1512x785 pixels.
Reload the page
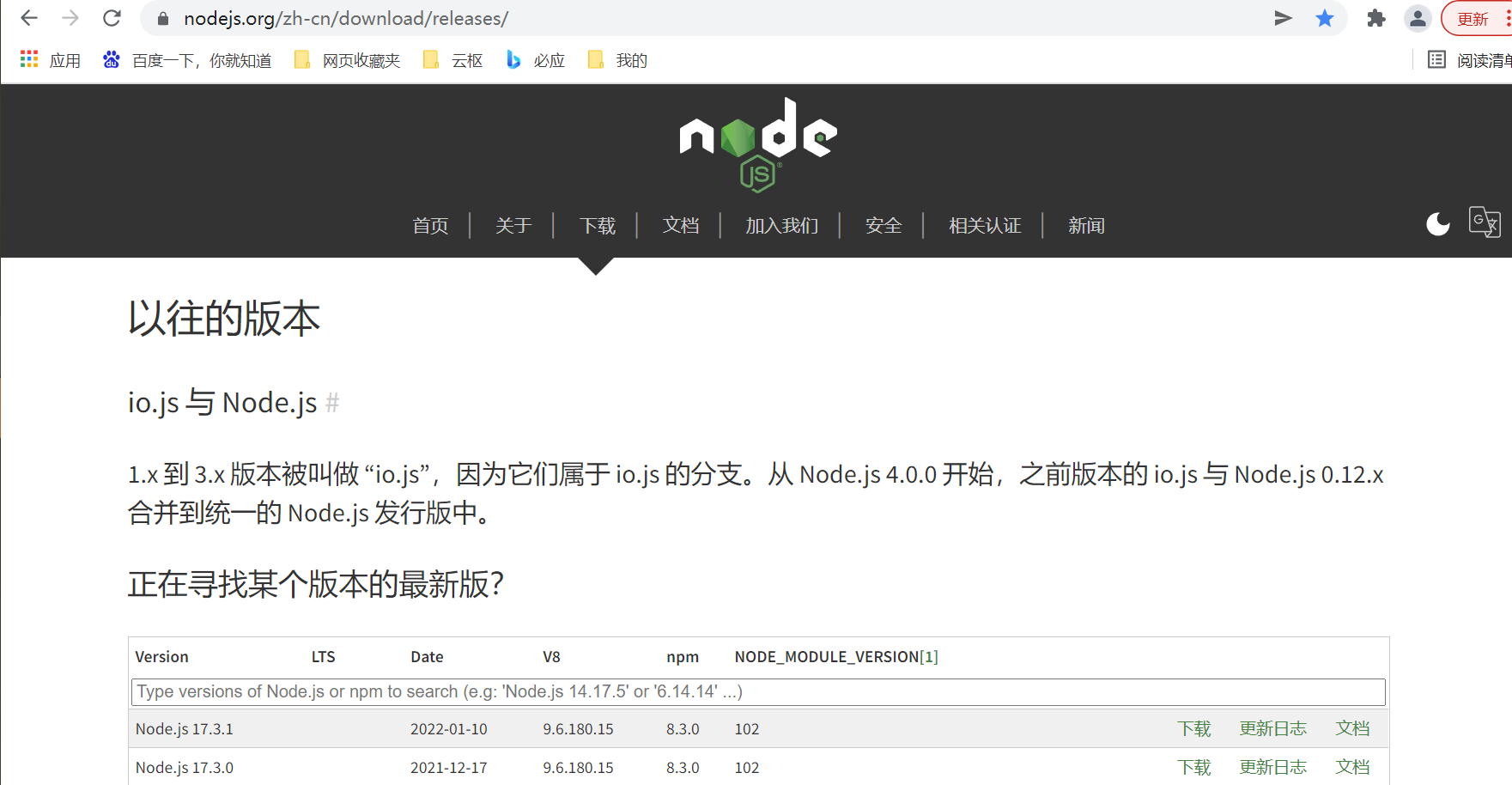coord(111,17)
